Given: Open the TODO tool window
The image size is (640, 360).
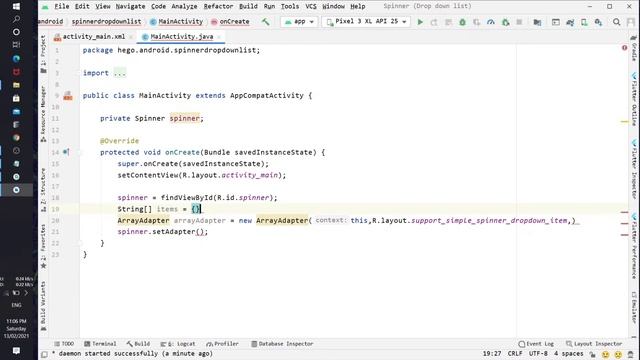Looking at the screenshot, I should click(x=64, y=344).
